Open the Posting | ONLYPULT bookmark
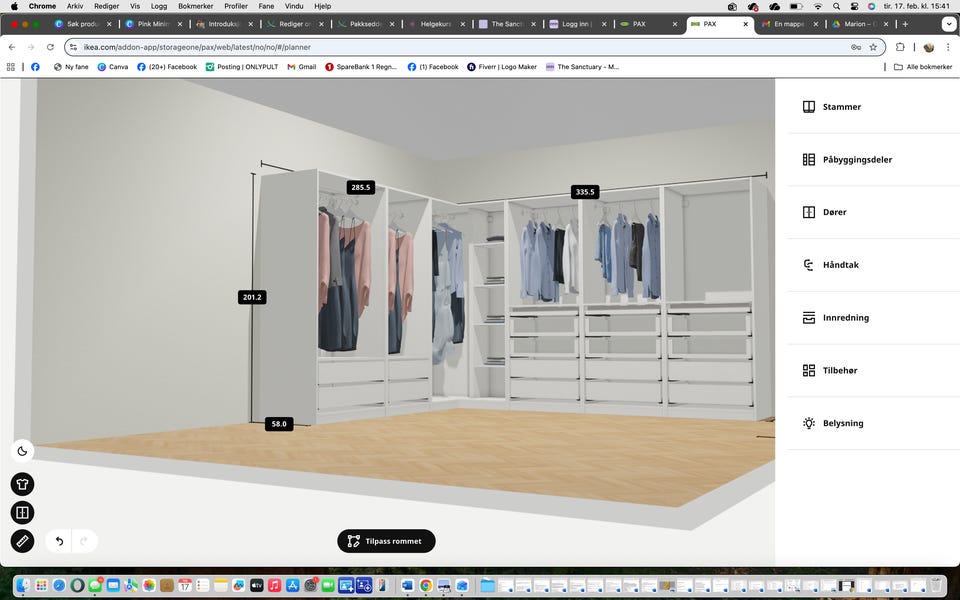This screenshot has height=600, width=960. (x=242, y=67)
